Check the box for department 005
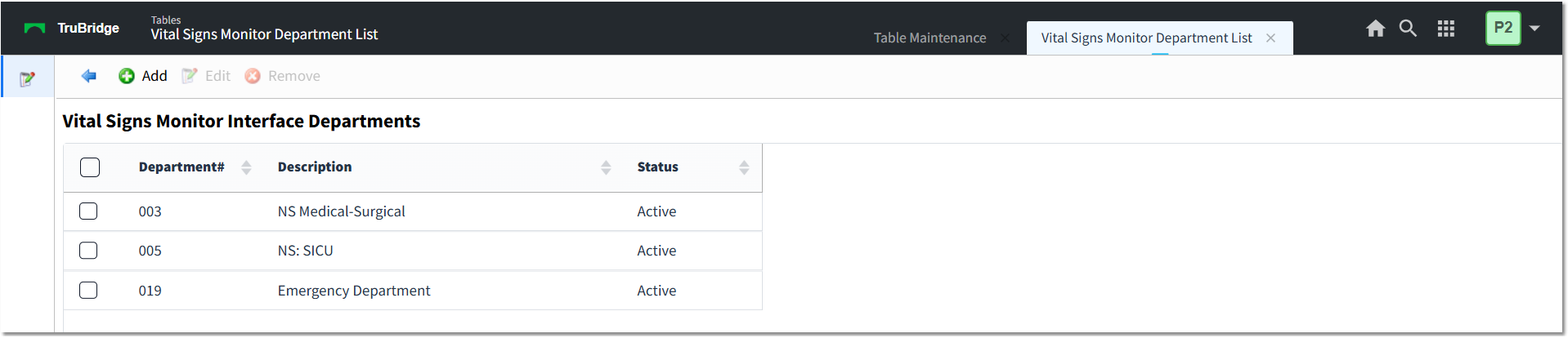Screen dimensions: 1568x338 click(x=88, y=250)
